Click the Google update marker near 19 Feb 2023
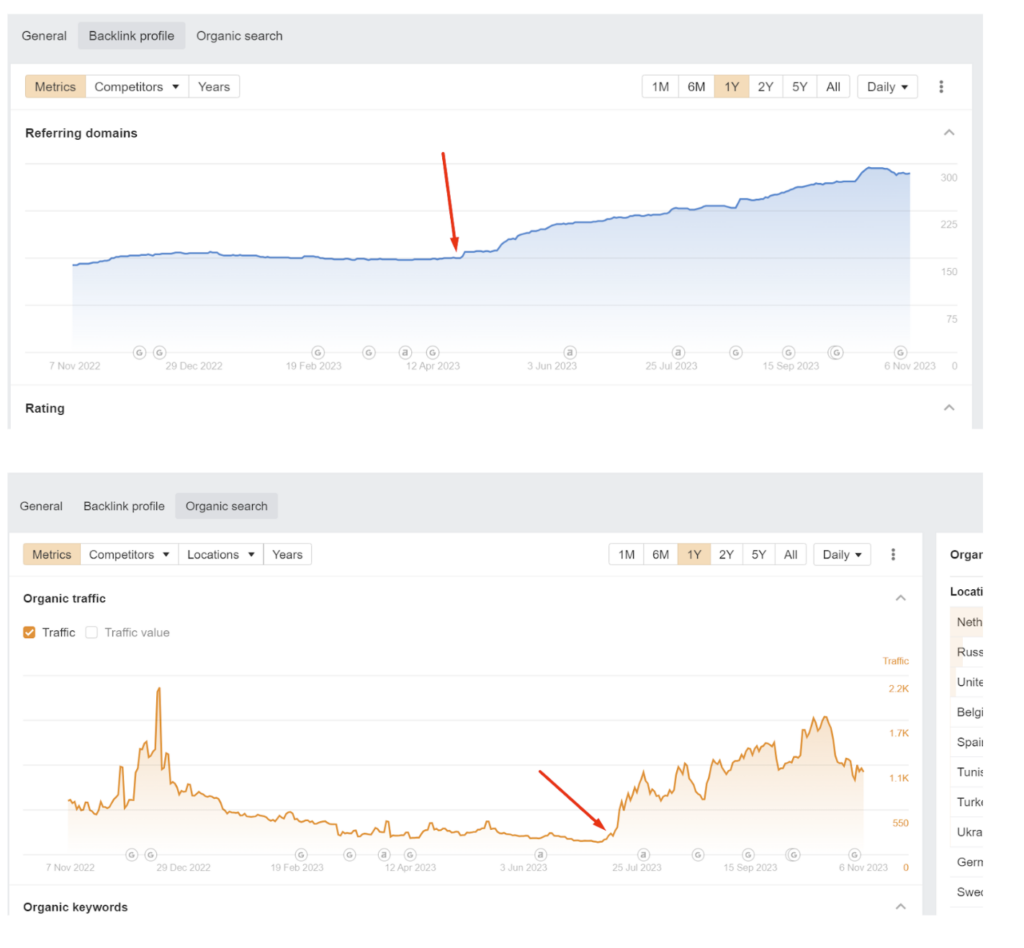The image size is (1024, 948). click(318, 352)
